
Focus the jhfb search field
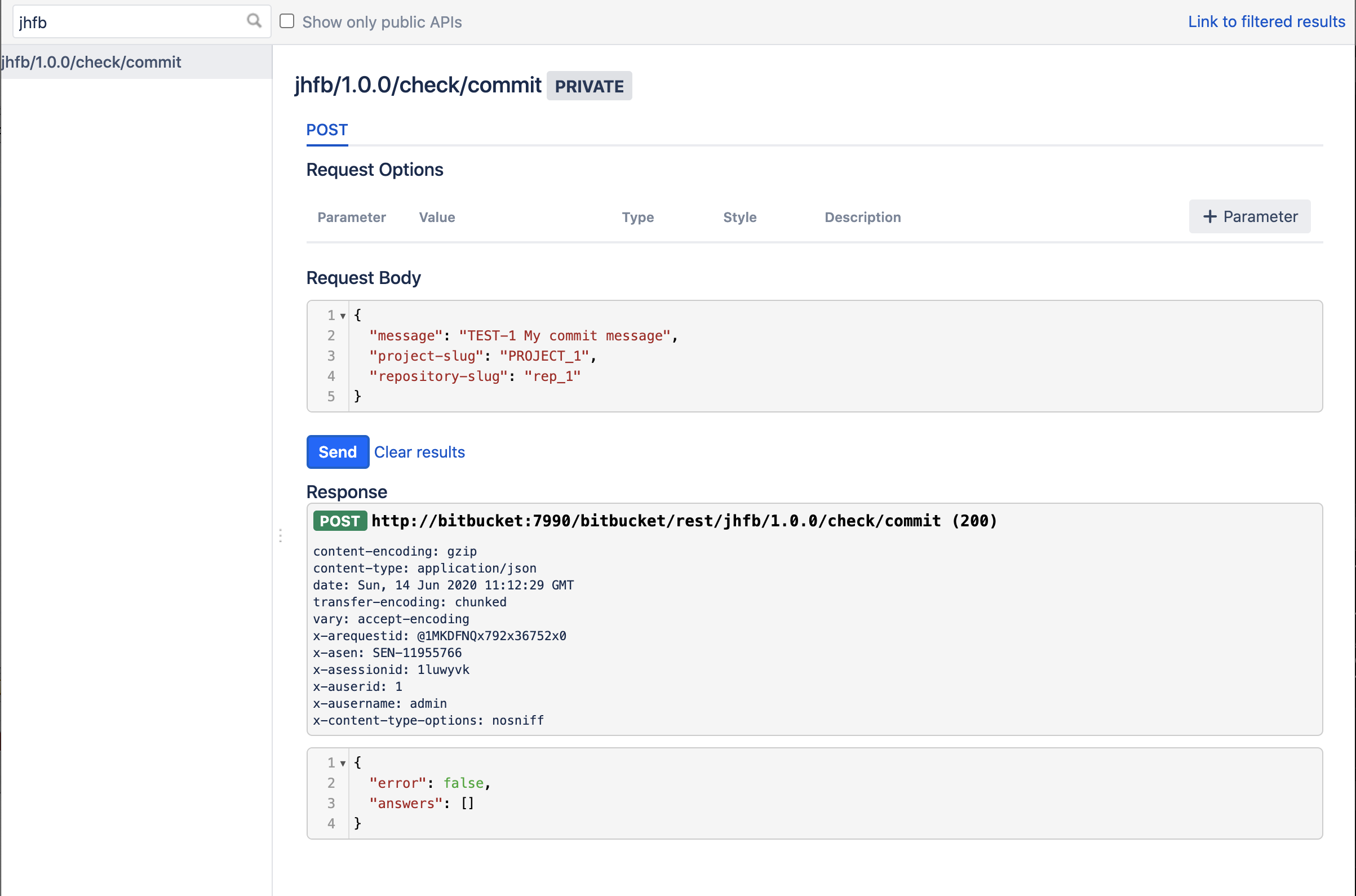tap(128, 23)
